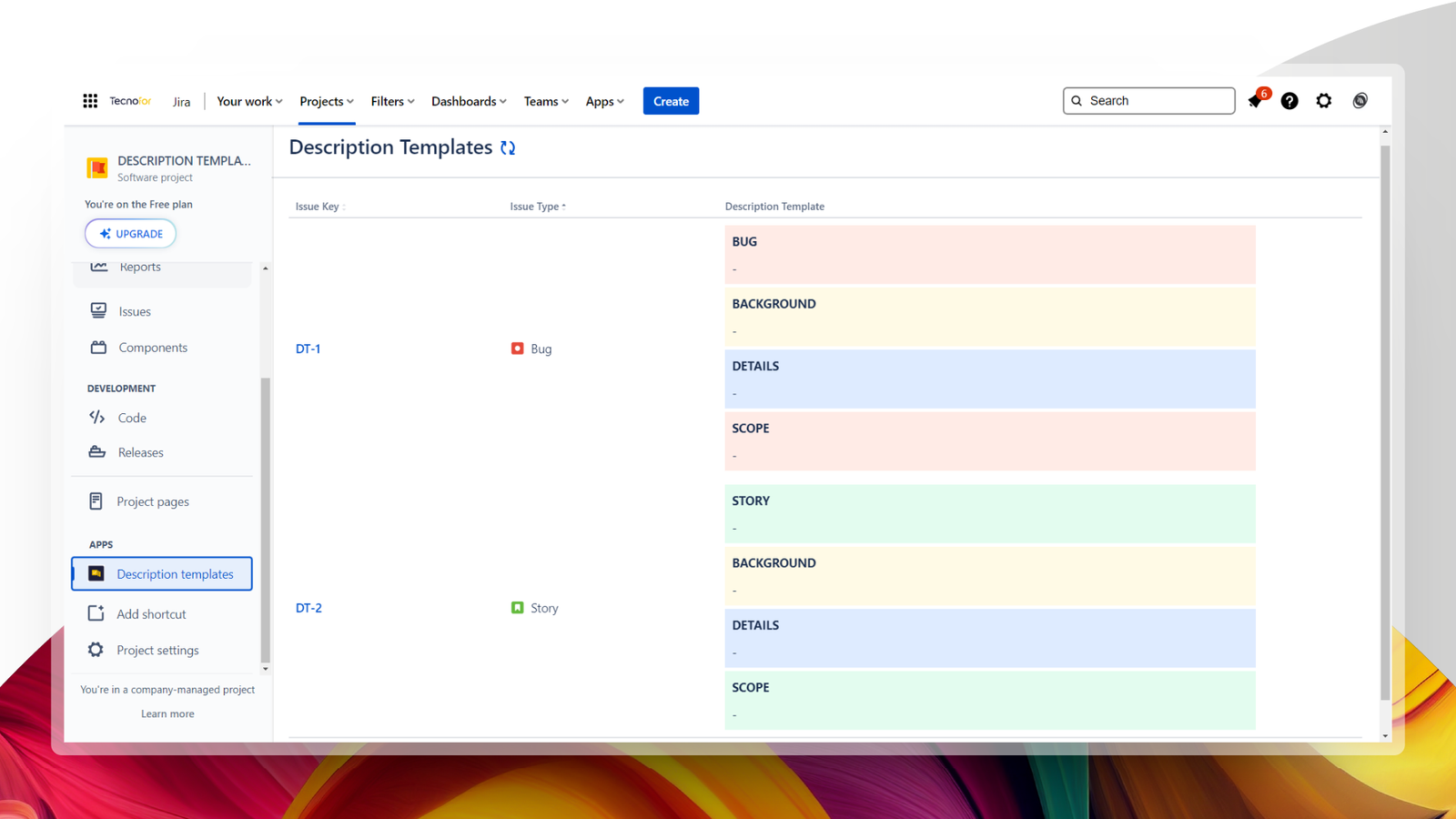Expand the Apps dropdown
Image resolution: width=1456 pixels, height=819 pixels.
[x=604, y=101]
